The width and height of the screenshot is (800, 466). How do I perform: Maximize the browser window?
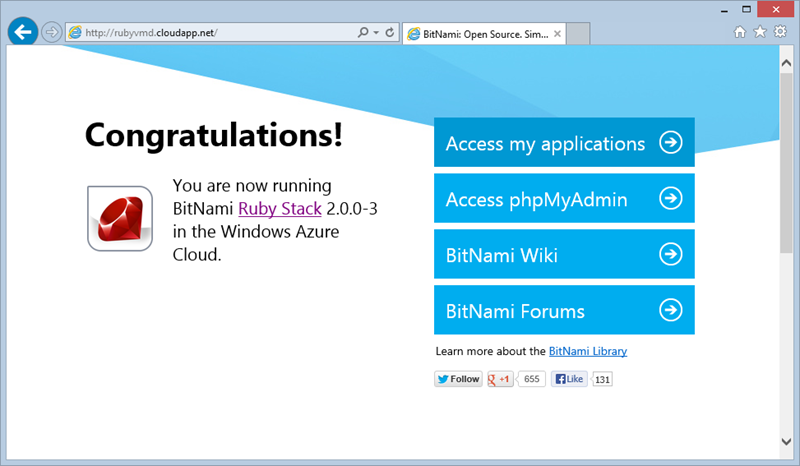pyautogui.click(x=746, y=9)
